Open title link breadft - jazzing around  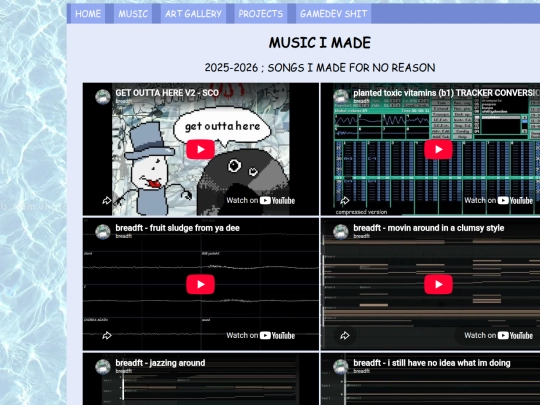(160, 363)
